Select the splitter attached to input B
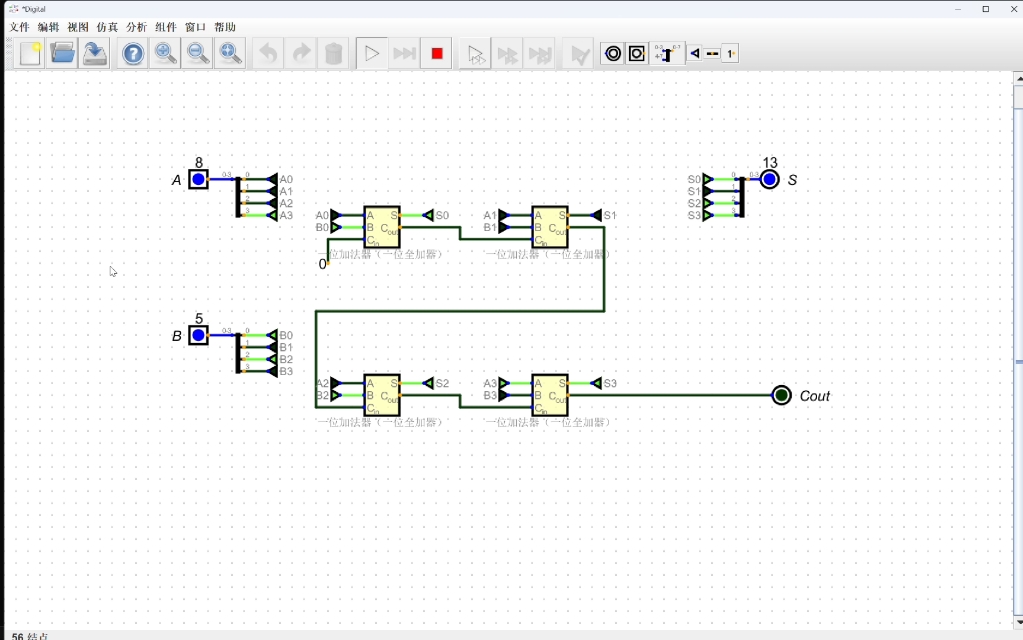This screenshot has height=640, width=1023. click(239, 353)
